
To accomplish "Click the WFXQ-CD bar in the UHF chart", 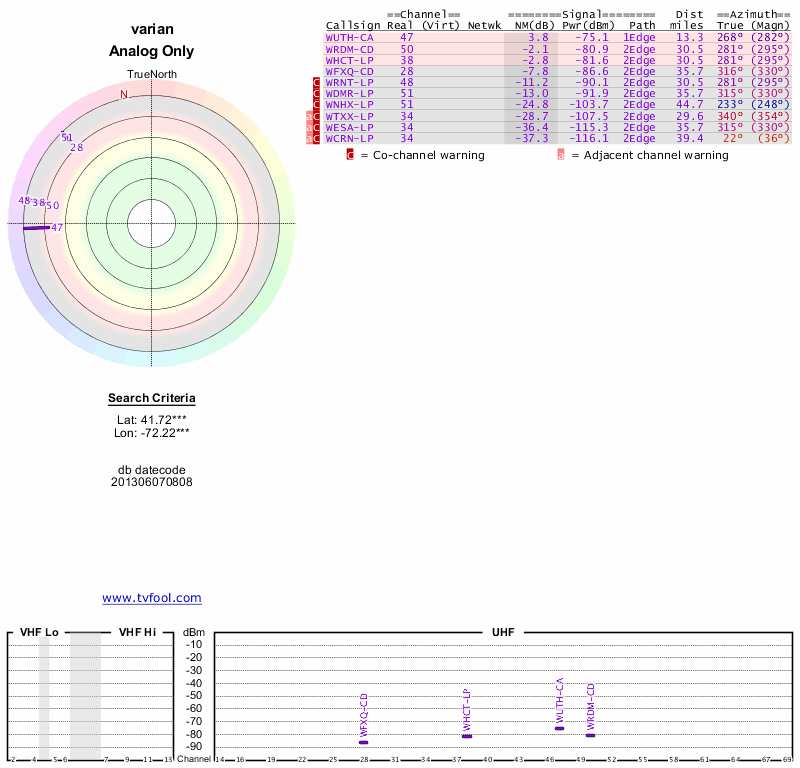I will click(x=364, y=742).
